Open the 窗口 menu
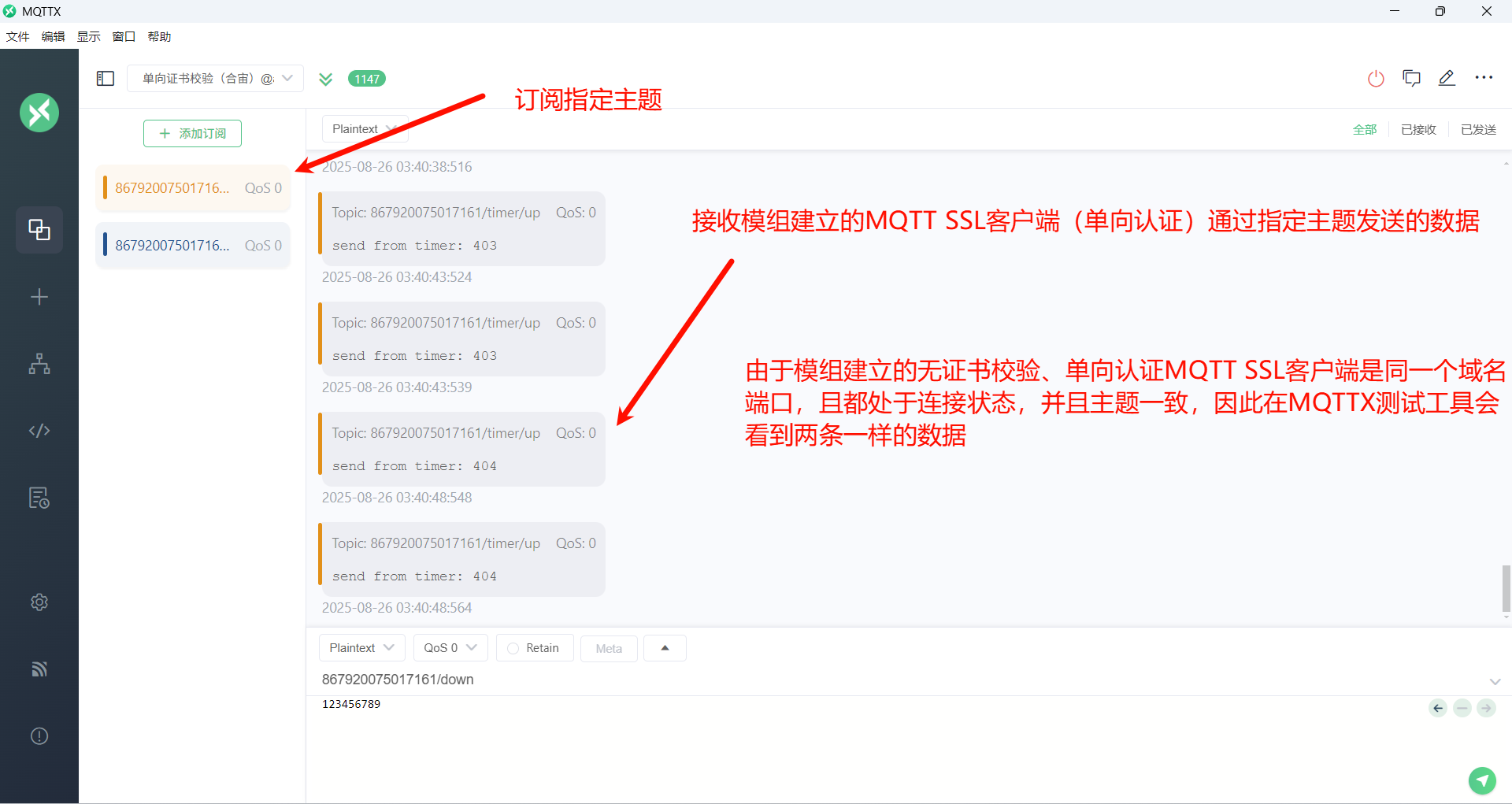 coord(124,36)
